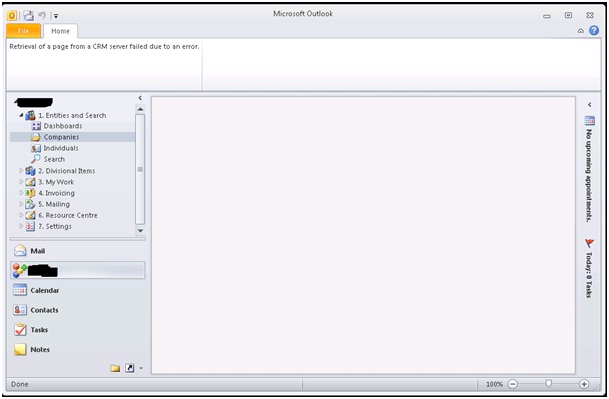Click the zoom slider handle

tap(548, 384)
